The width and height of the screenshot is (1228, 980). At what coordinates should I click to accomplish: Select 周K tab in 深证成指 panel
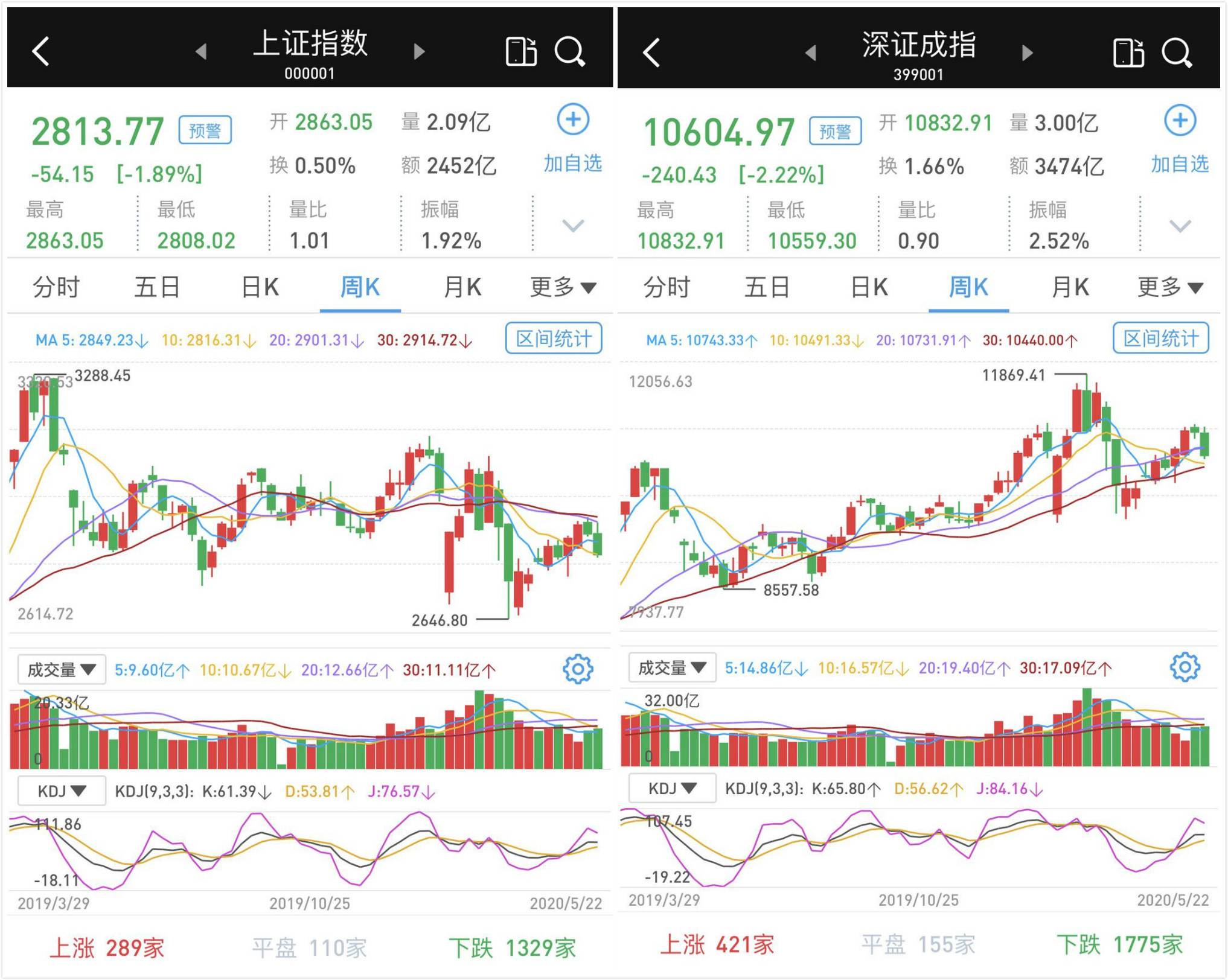[x=969, y=287]
